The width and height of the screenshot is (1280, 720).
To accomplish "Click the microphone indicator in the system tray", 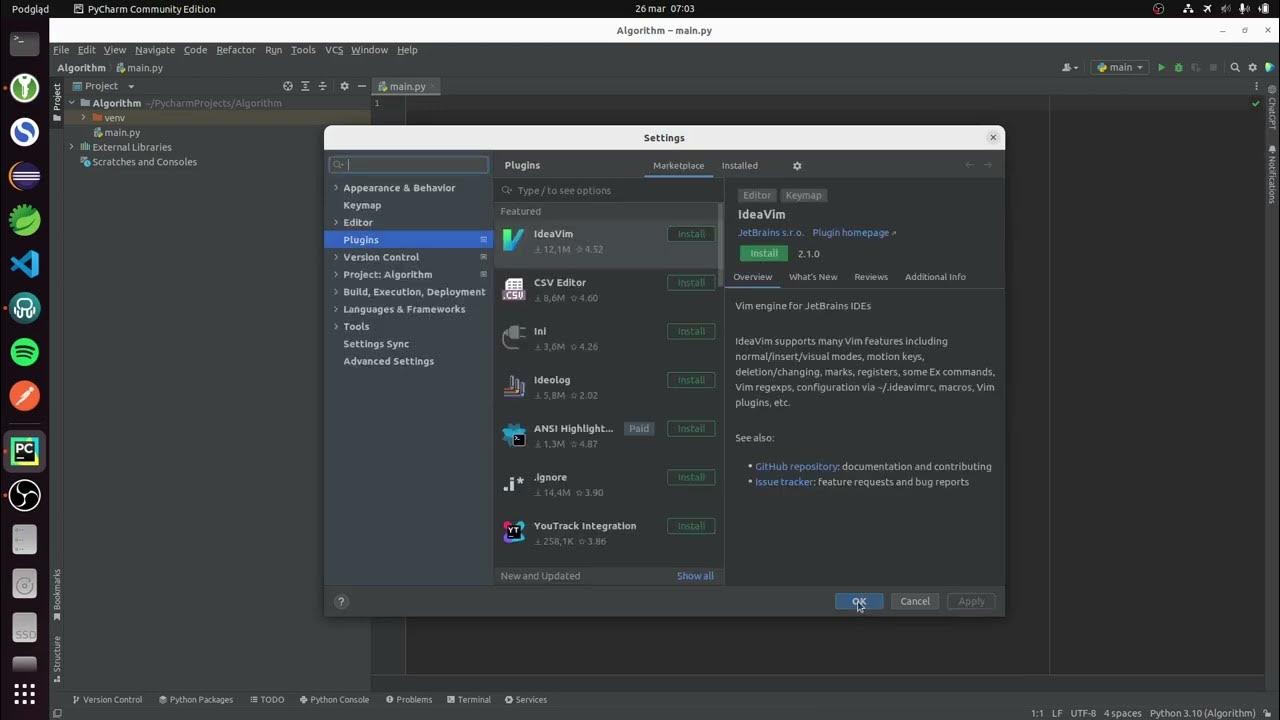I will pyautogui.click(x=1244, y=9).
